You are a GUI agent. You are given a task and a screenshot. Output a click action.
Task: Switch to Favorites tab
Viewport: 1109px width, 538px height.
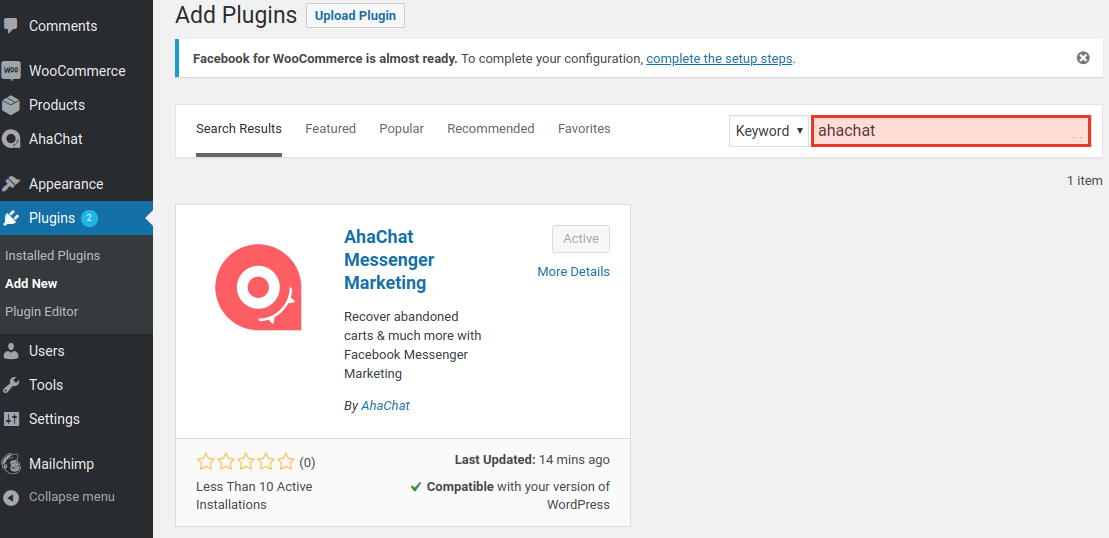pos(584,129)
